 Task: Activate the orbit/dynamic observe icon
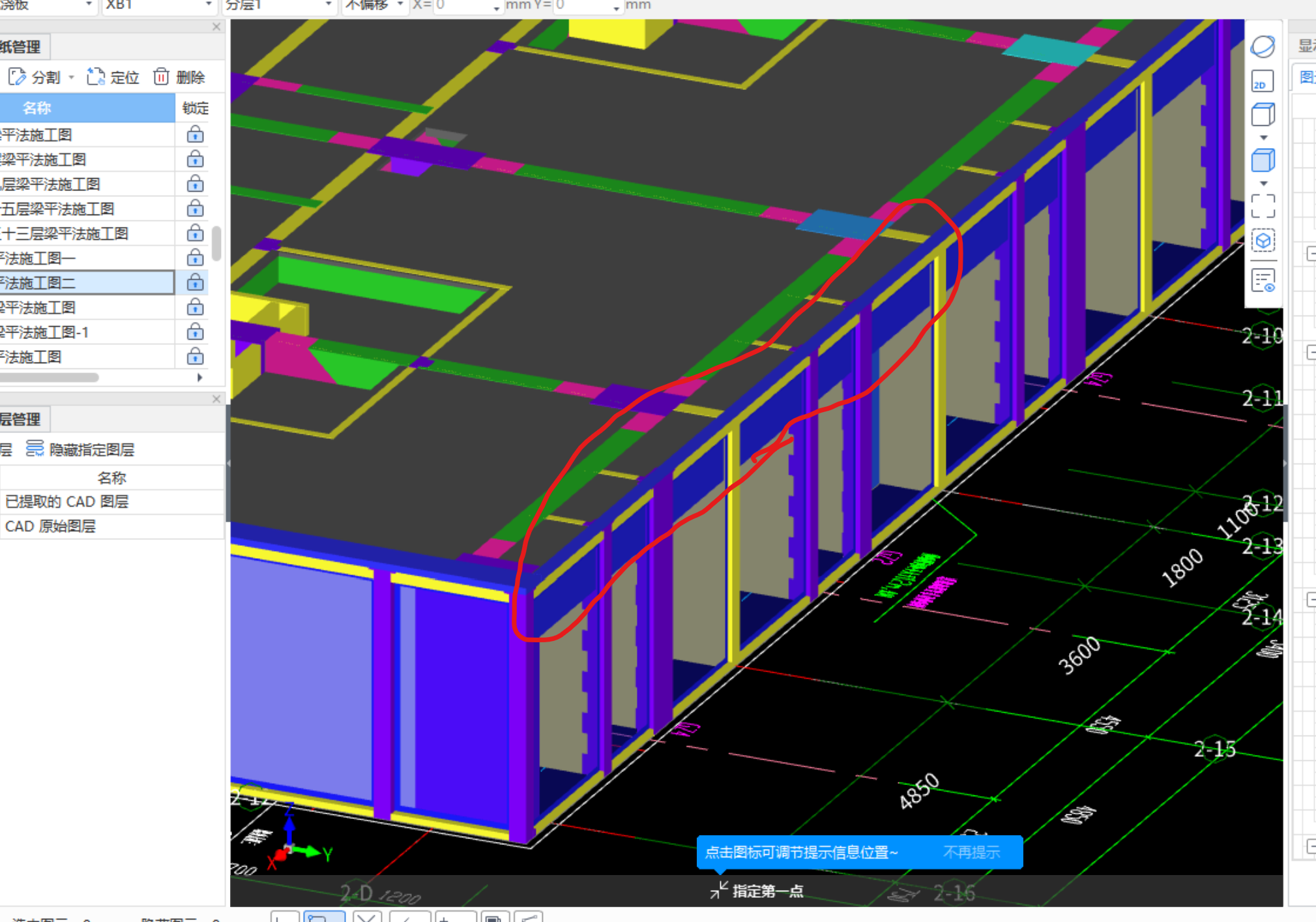point(1263,46)
